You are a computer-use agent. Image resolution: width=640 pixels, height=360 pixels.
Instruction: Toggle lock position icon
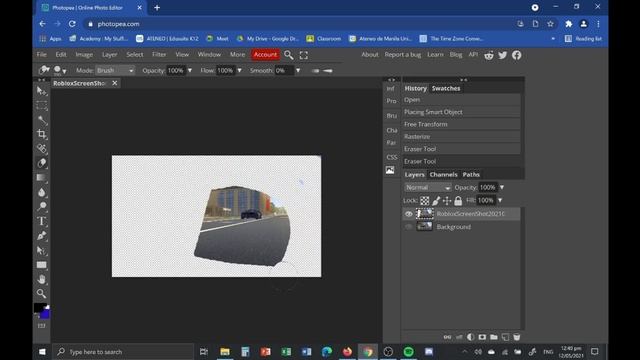coord(447,200)
